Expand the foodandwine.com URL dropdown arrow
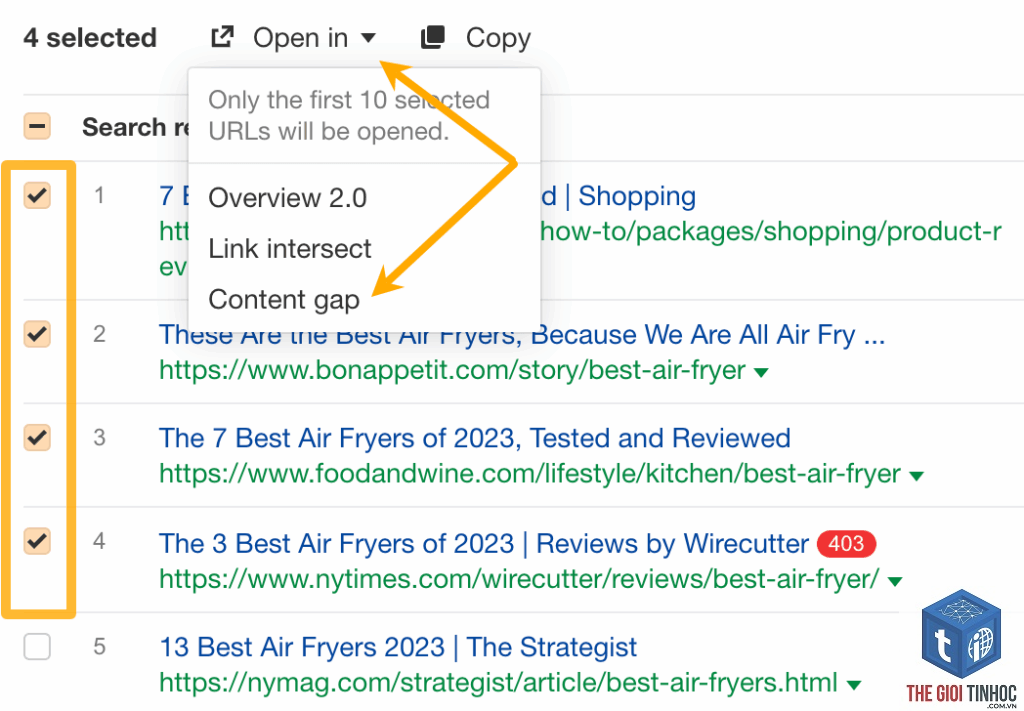 click(916, 476)
